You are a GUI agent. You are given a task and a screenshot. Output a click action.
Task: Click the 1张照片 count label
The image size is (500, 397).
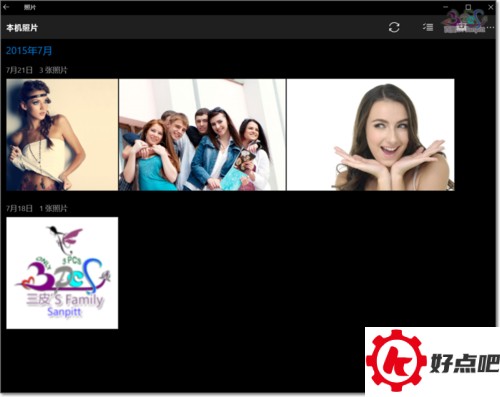53,208
